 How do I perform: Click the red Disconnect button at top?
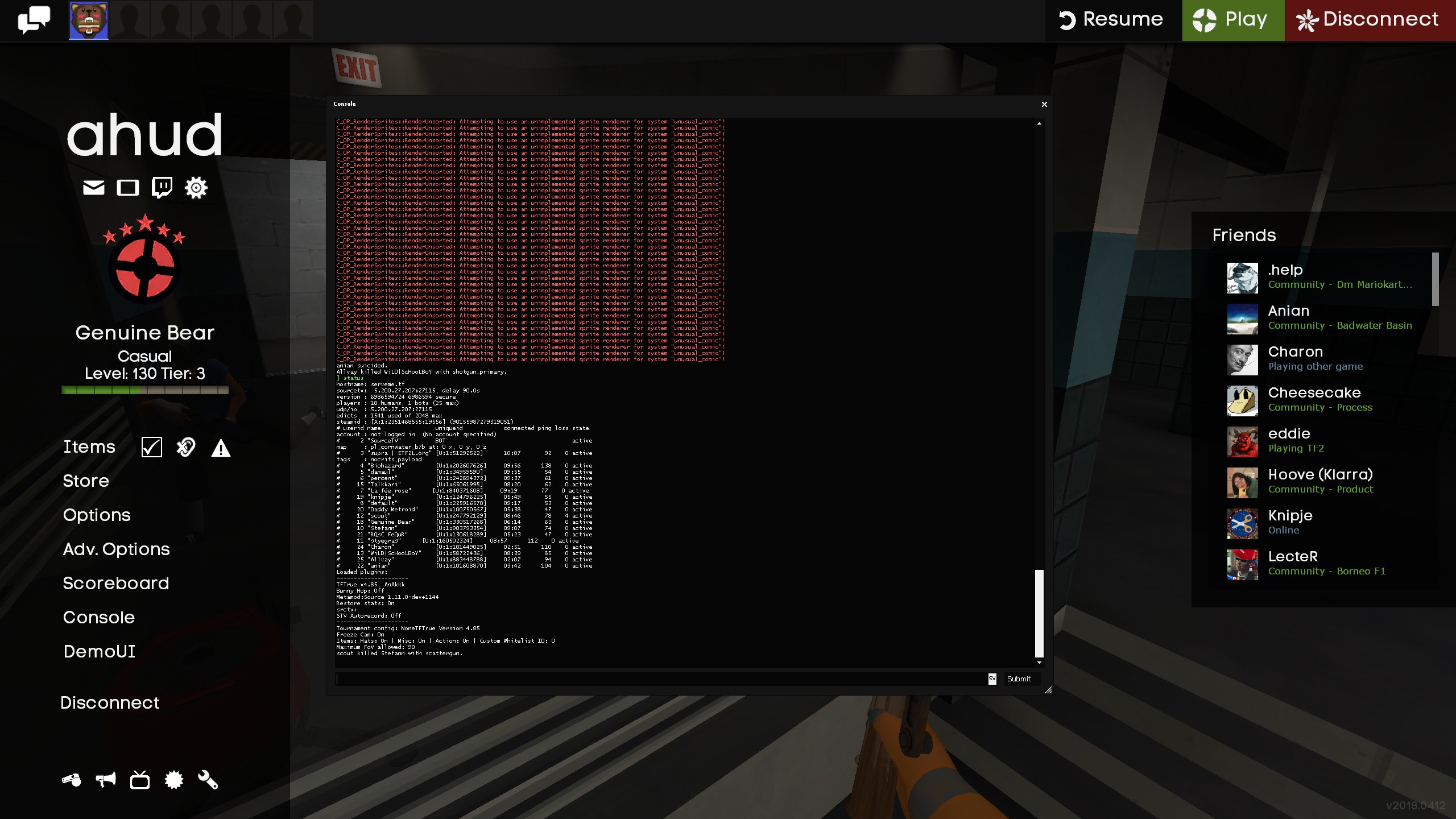click(x=1370, y=20)
